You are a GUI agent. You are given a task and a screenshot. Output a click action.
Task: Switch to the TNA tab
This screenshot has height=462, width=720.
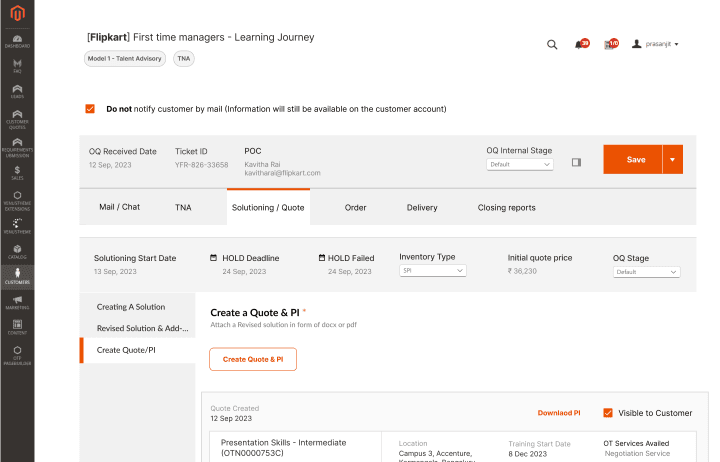point(183,207)
